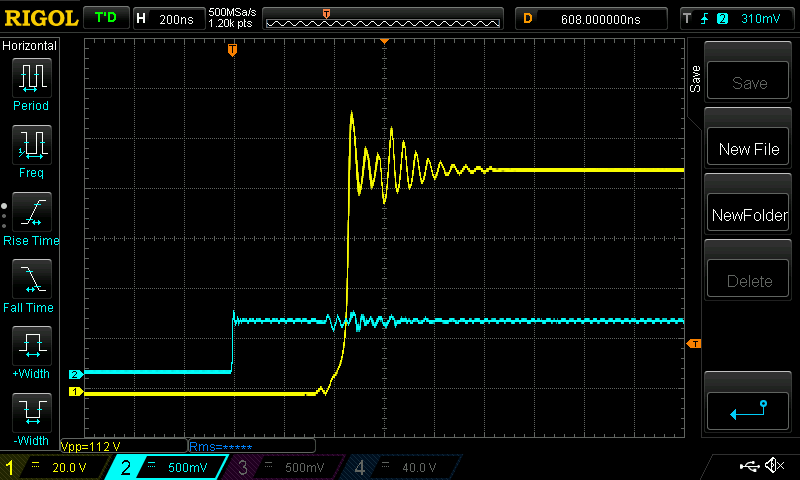
Task: Click the USB connection status icon
Action: click(x=748, y=466)
